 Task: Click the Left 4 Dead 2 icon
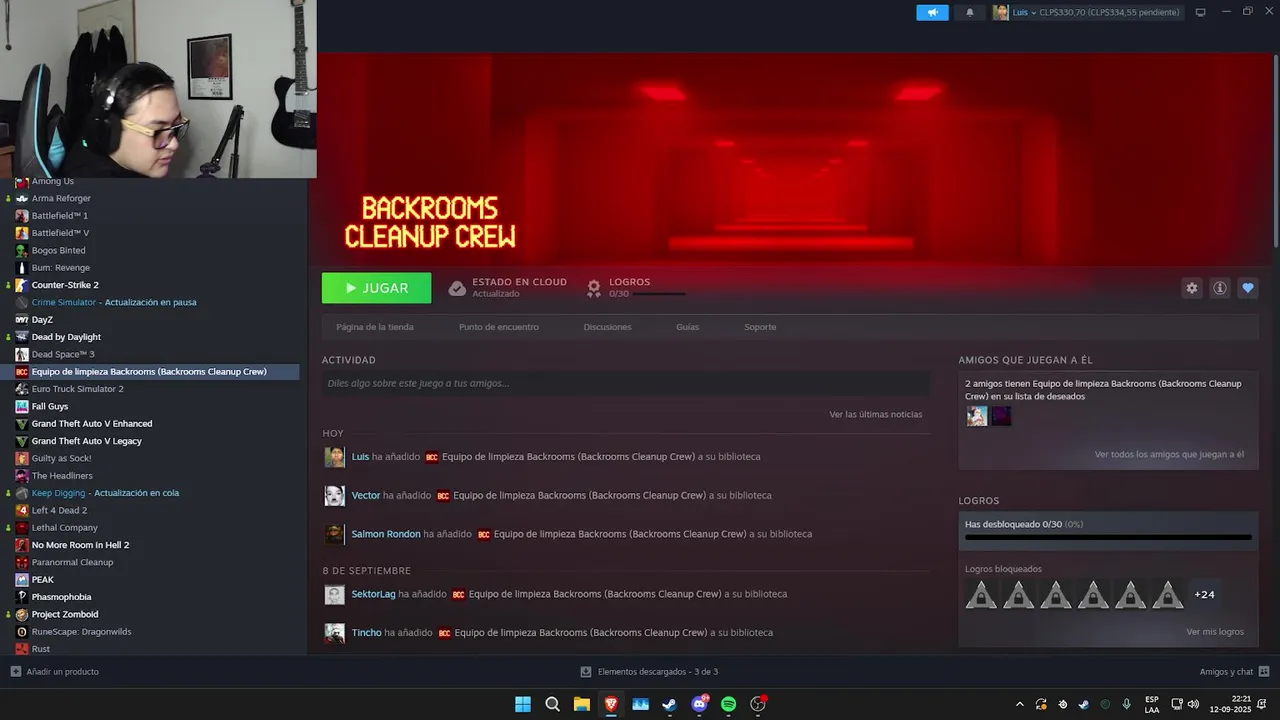(22, 510)
